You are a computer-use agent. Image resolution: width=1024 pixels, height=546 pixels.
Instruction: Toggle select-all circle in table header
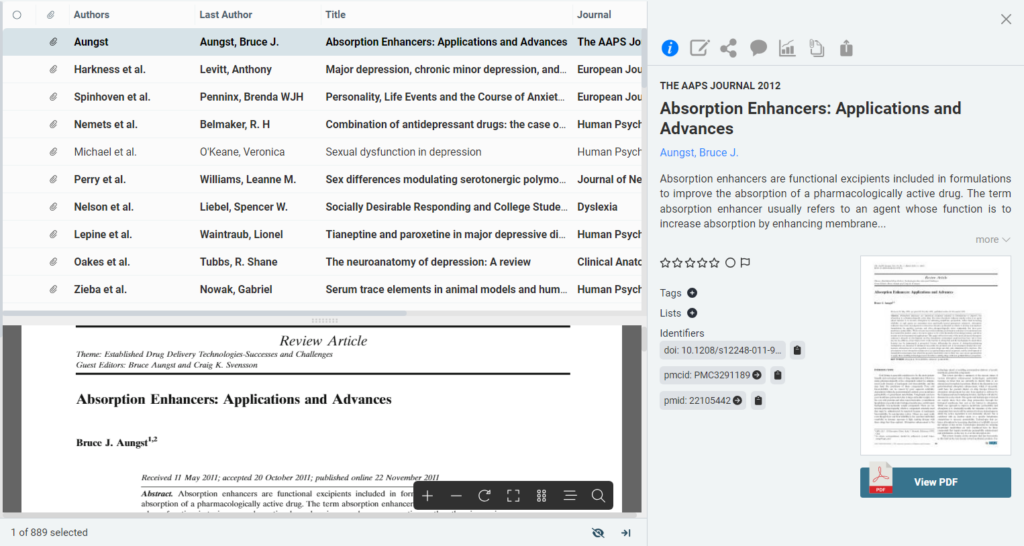17,14
